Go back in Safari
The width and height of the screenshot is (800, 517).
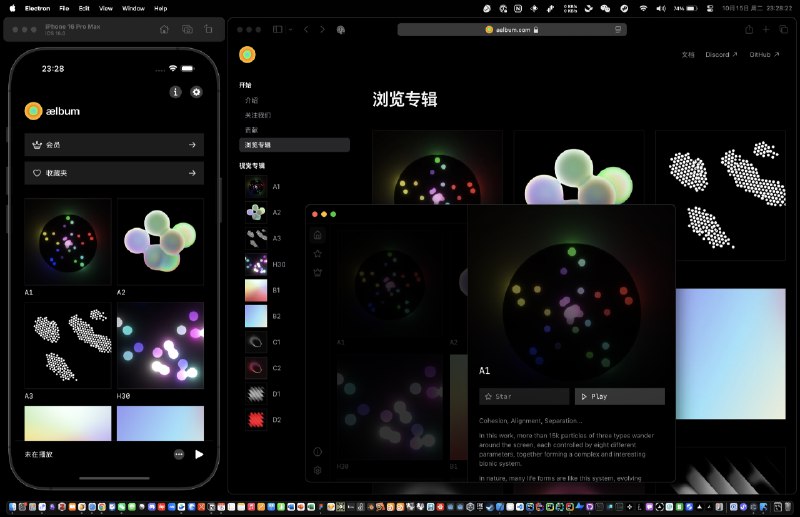306,30
